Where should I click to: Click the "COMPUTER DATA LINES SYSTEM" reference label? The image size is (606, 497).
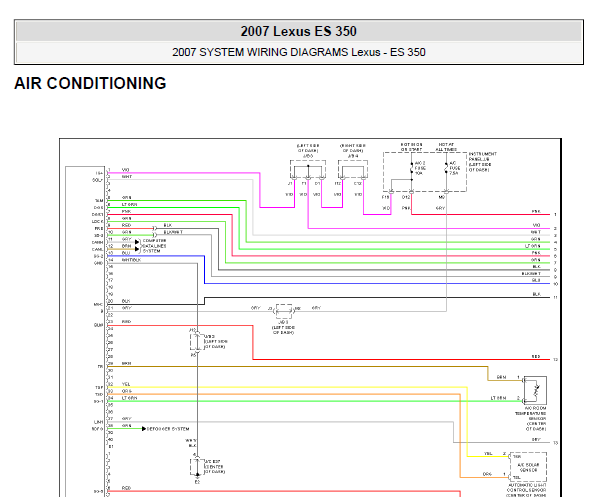(154, 246)
